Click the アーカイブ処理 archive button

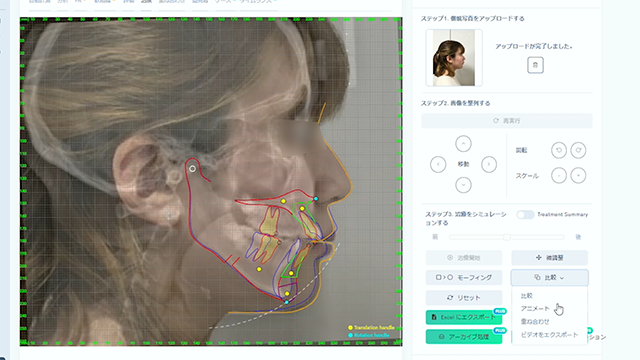(464, 337)
